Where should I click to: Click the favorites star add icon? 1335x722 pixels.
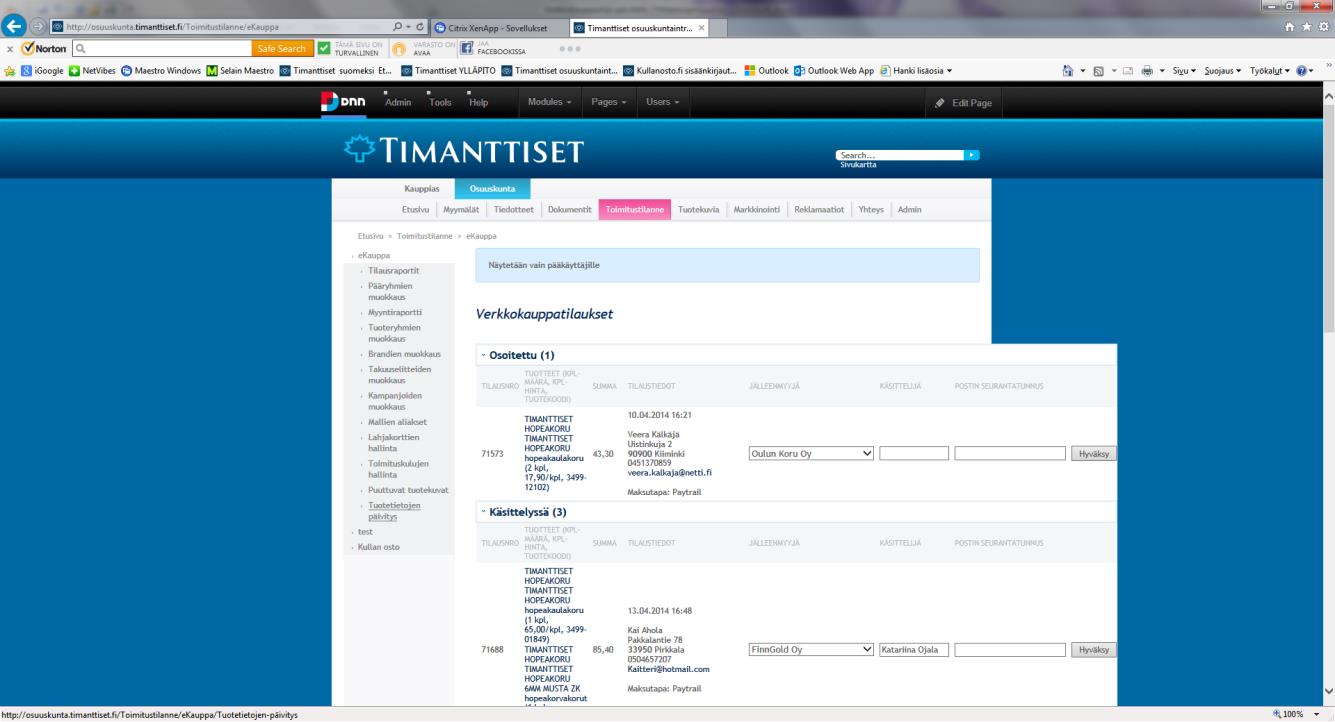[11, 70]
